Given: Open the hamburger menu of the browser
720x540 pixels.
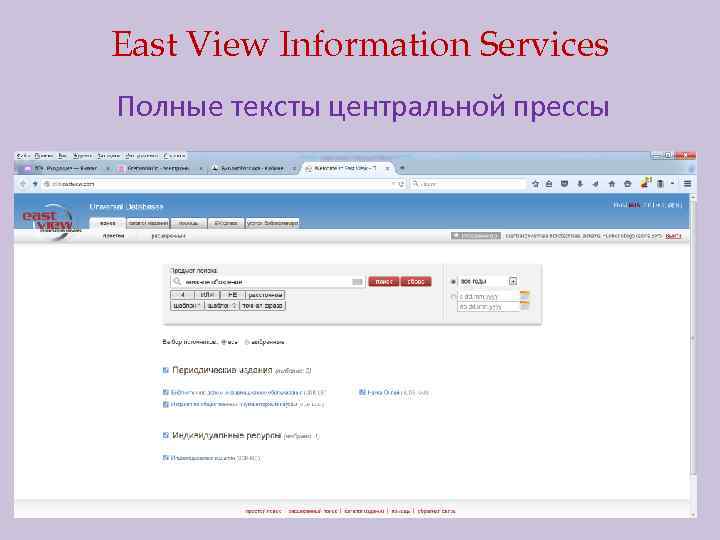Looking at the screenshot, I should point(687,184).
